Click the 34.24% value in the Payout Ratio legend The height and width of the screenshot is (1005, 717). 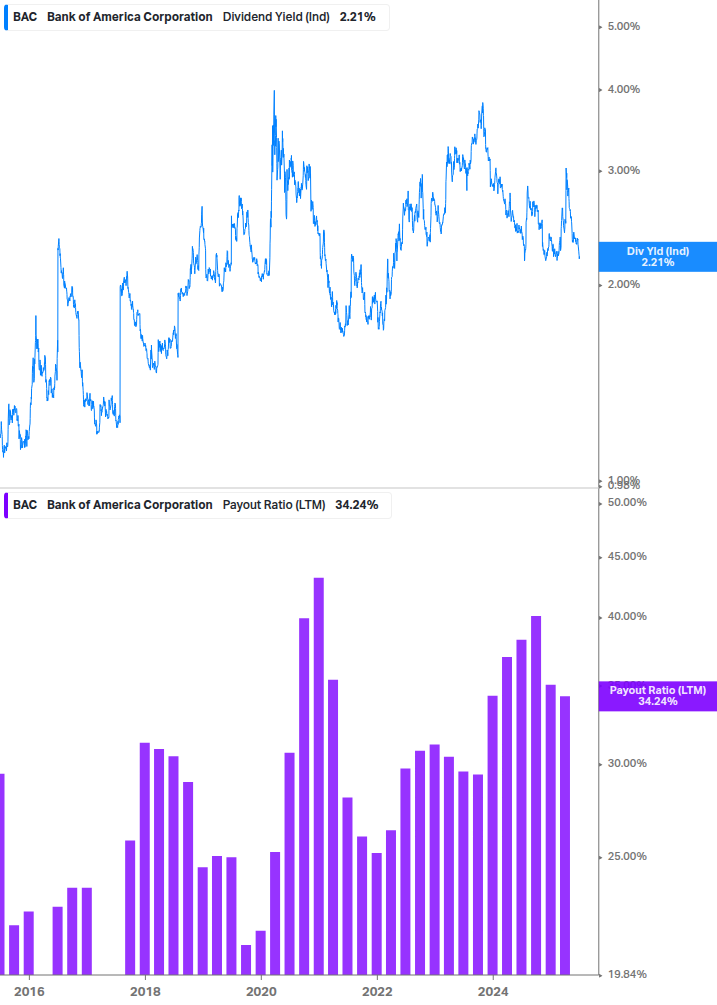(x=356, y=505)
